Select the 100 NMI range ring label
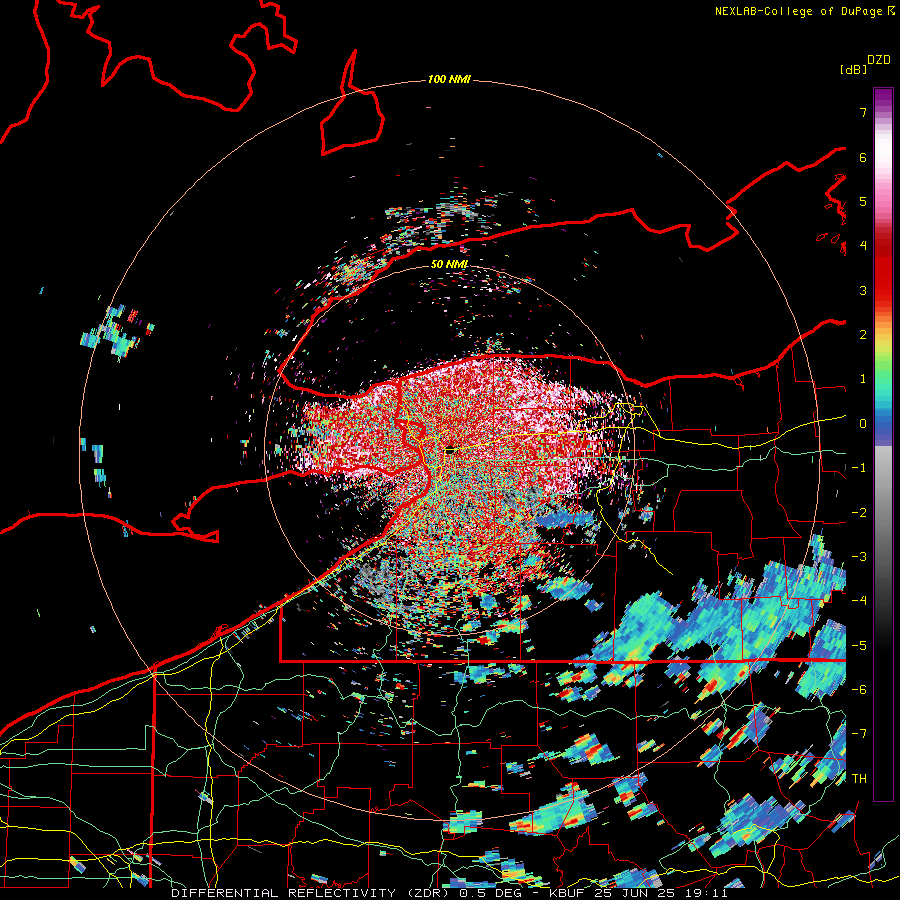 click(449, 79)
